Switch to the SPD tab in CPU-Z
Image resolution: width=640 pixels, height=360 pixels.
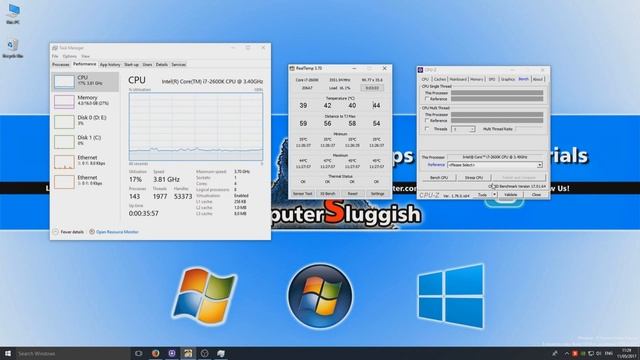(x=492, y=79)
